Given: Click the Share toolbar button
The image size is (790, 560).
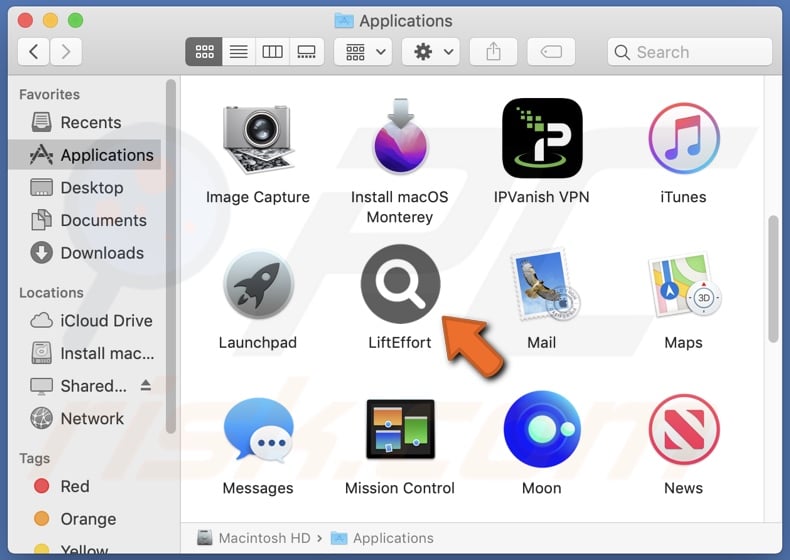Looking at the screenshot, I should [x=493, y=51].
